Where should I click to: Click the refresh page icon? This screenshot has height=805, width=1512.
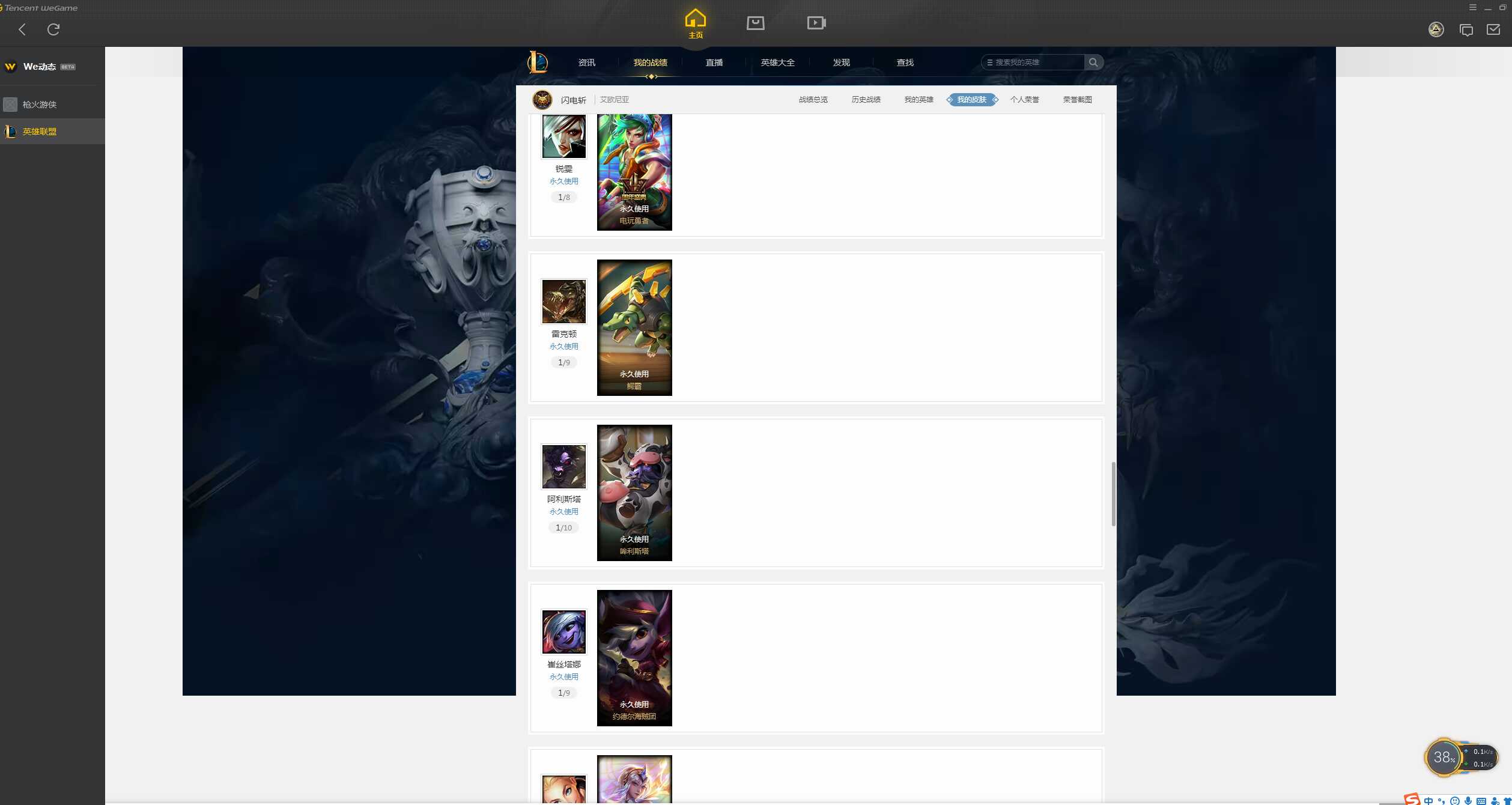(53, 29)
